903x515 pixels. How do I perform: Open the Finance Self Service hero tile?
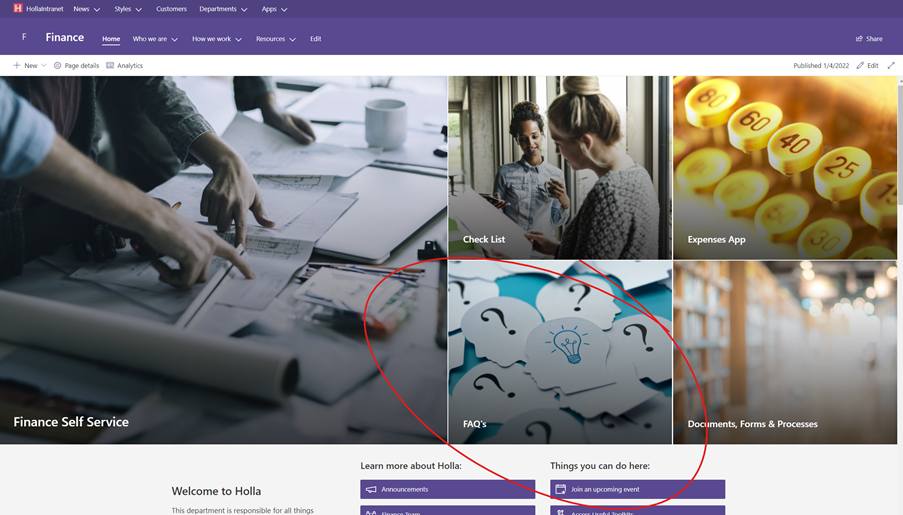click(223, 260)
